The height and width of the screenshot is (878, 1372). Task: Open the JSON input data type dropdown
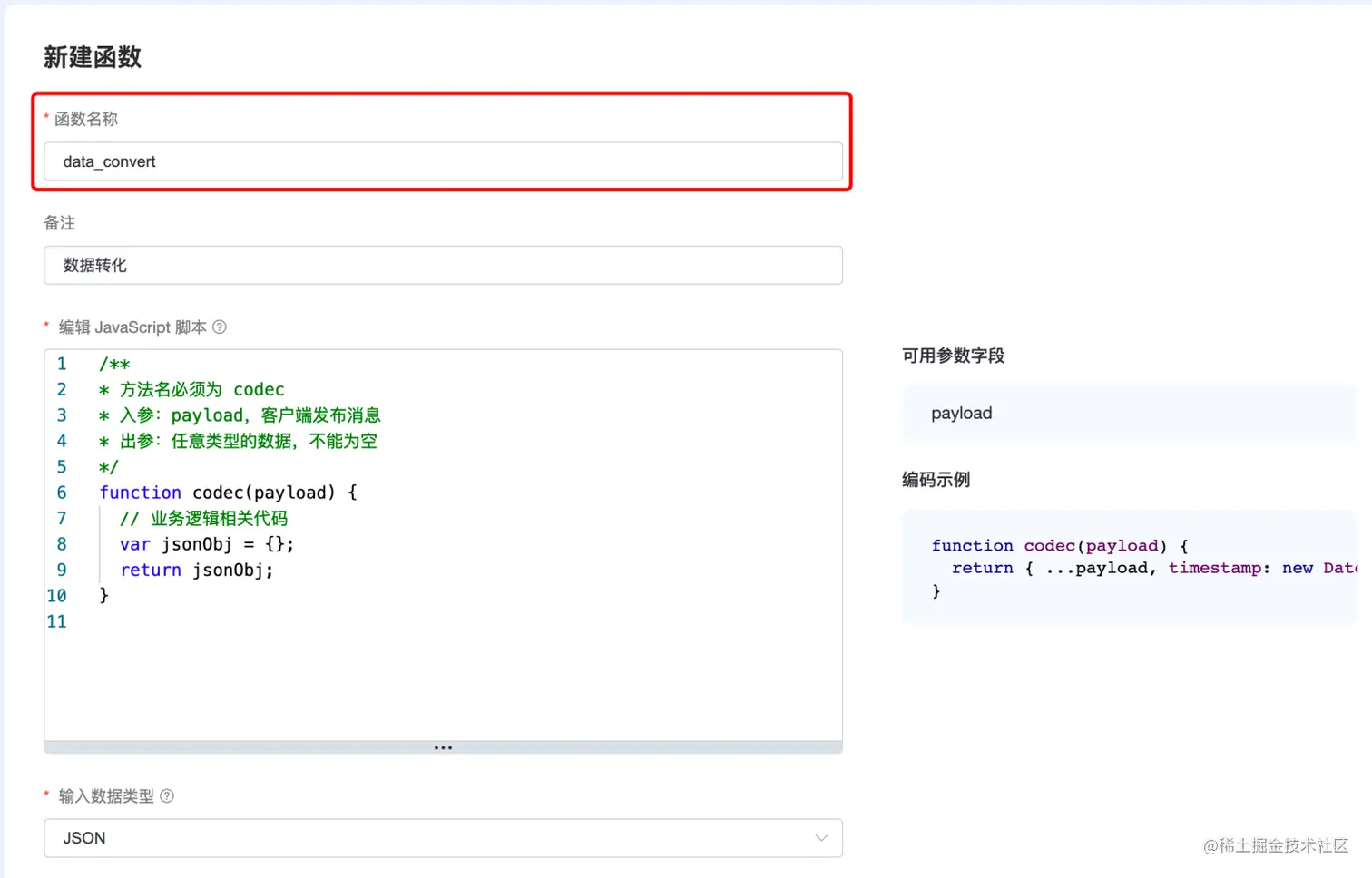tap(443, 837)
